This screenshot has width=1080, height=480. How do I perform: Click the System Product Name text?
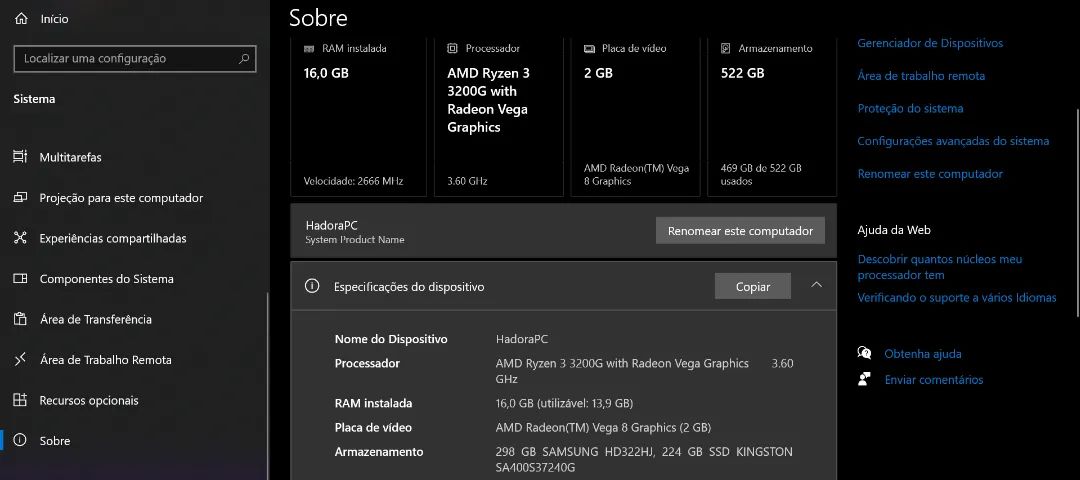pos(355,240)
